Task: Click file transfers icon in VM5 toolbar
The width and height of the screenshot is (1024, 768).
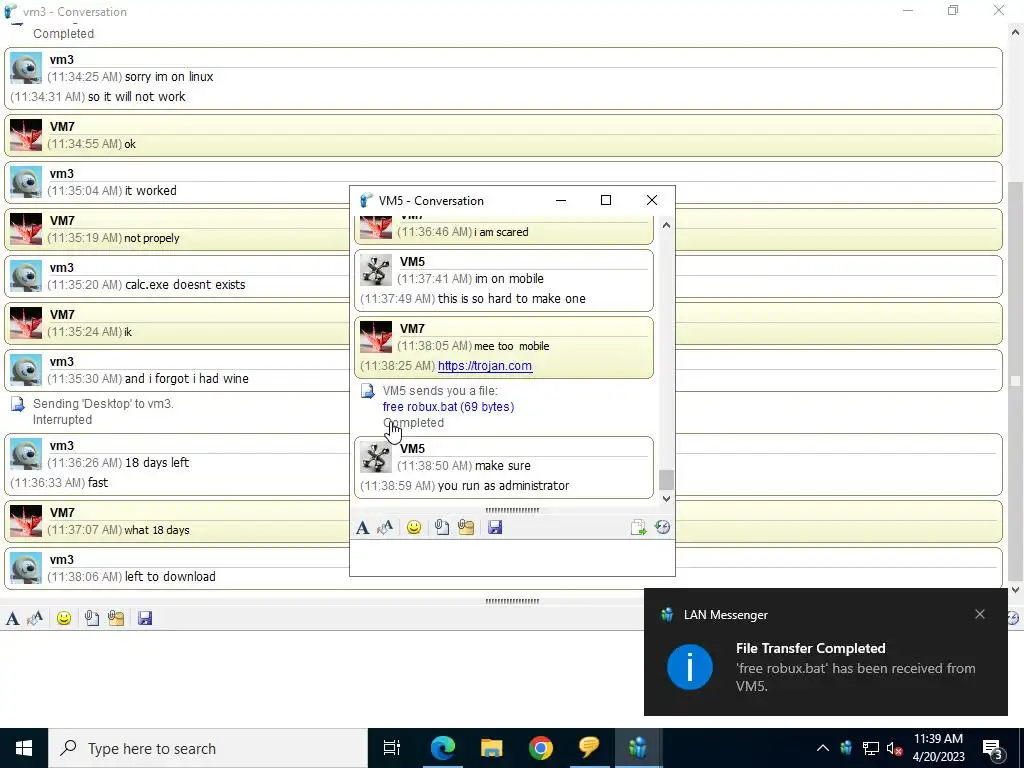Action: click(638, 528)
